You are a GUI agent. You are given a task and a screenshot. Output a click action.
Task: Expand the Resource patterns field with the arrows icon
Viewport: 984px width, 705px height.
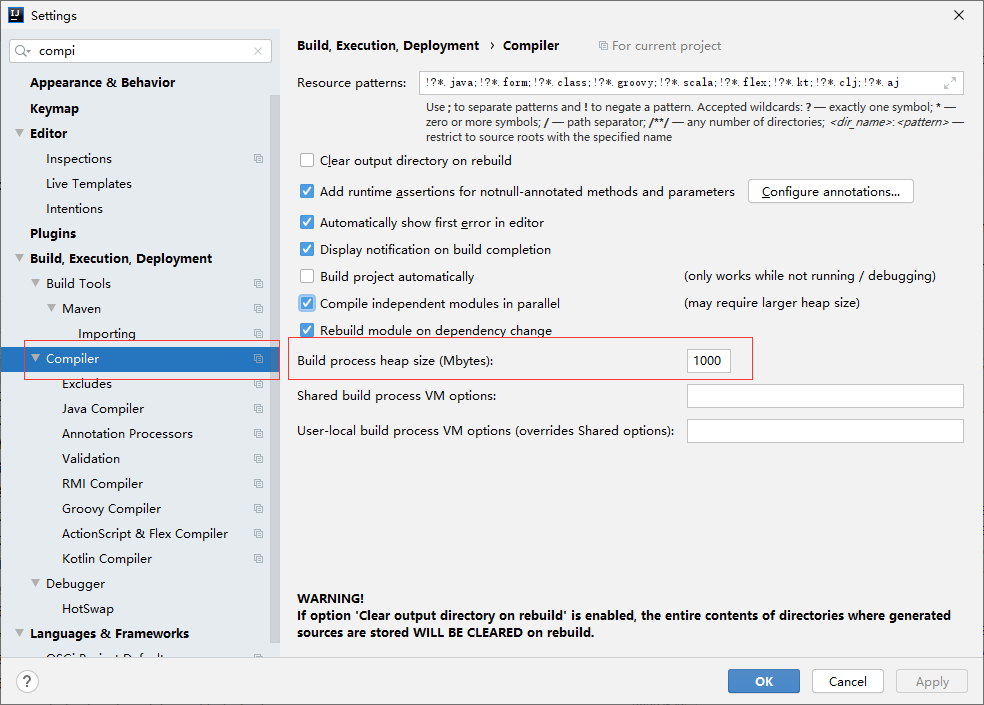pos(949,84)
